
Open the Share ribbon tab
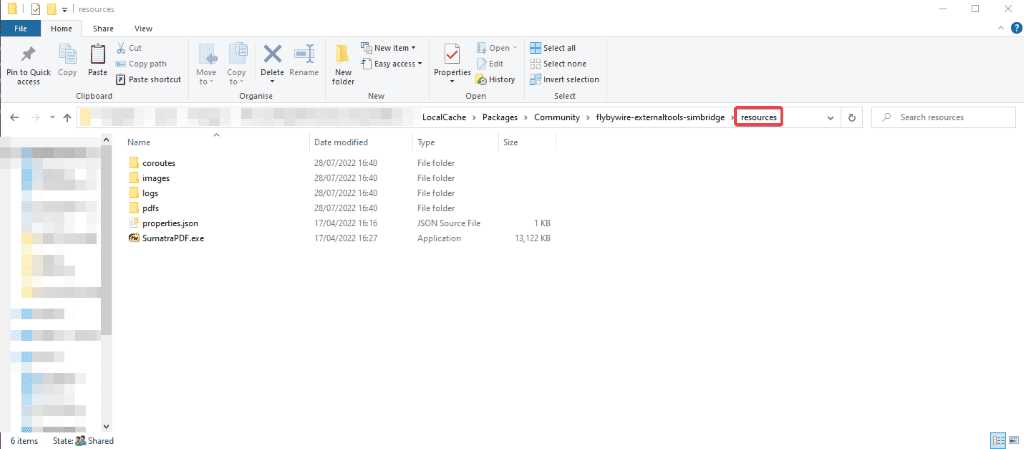[105, 29]
